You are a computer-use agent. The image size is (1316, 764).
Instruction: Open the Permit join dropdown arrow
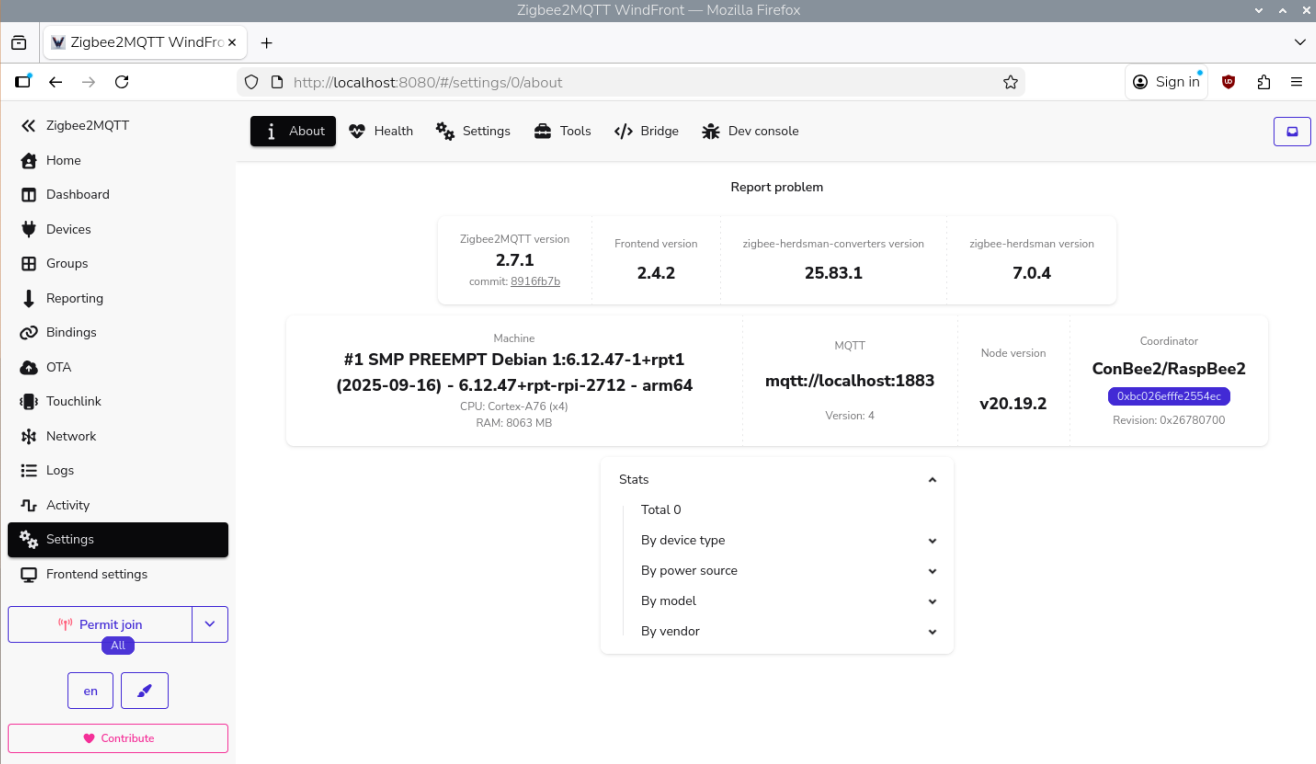[x=210, y=624]
